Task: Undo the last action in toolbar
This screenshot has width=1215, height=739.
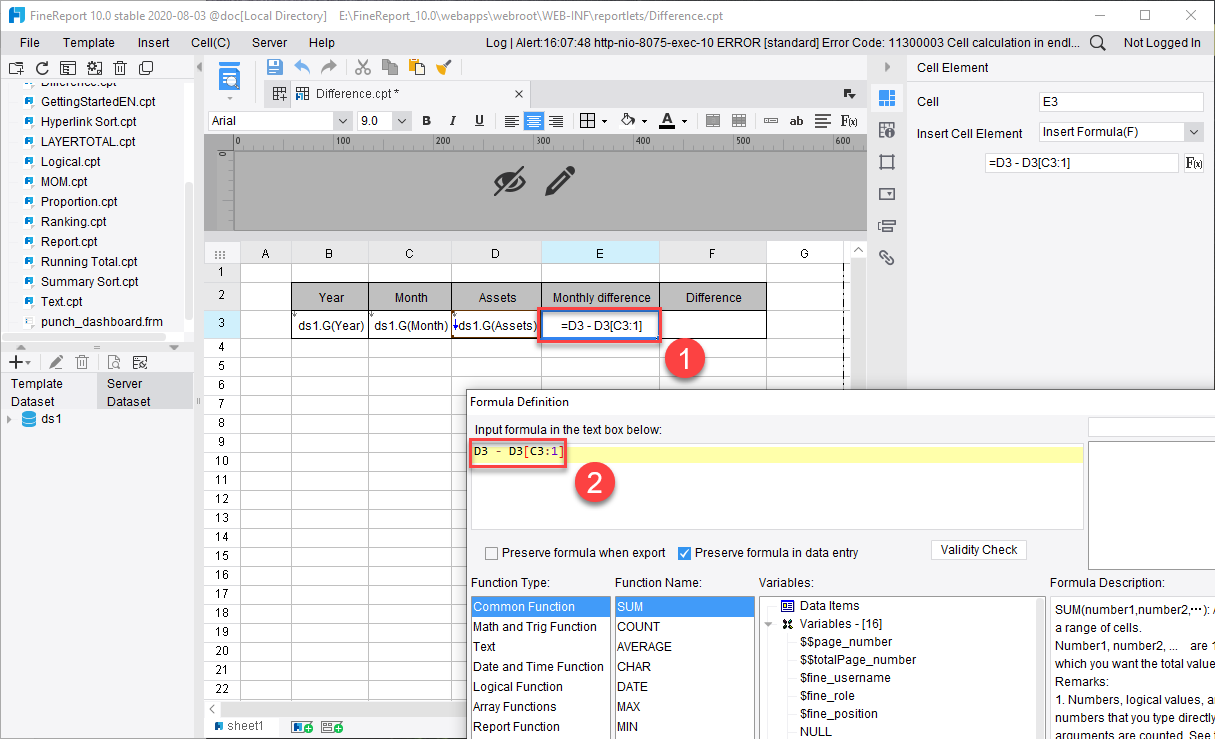Action: point(301,67)
